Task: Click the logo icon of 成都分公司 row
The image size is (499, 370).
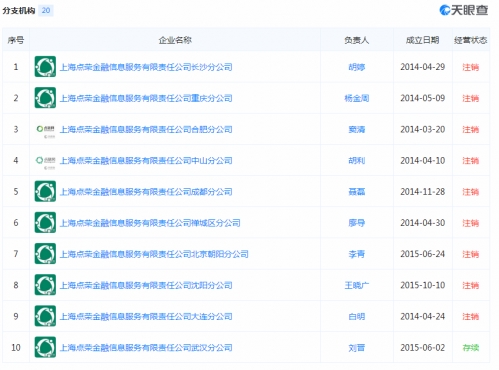Action: (45, 191)
